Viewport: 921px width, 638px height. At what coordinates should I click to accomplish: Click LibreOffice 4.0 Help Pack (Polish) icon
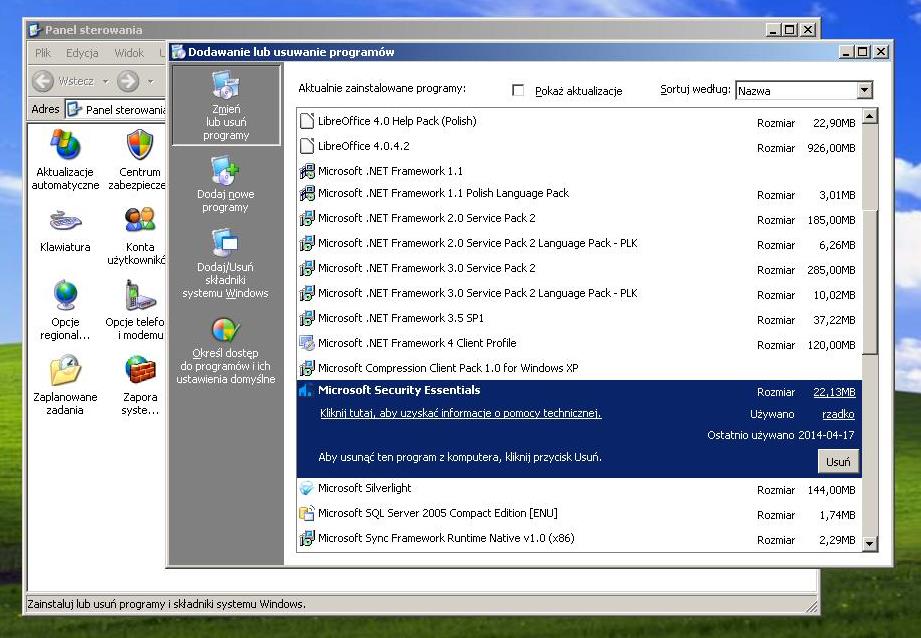pos(307,121)
